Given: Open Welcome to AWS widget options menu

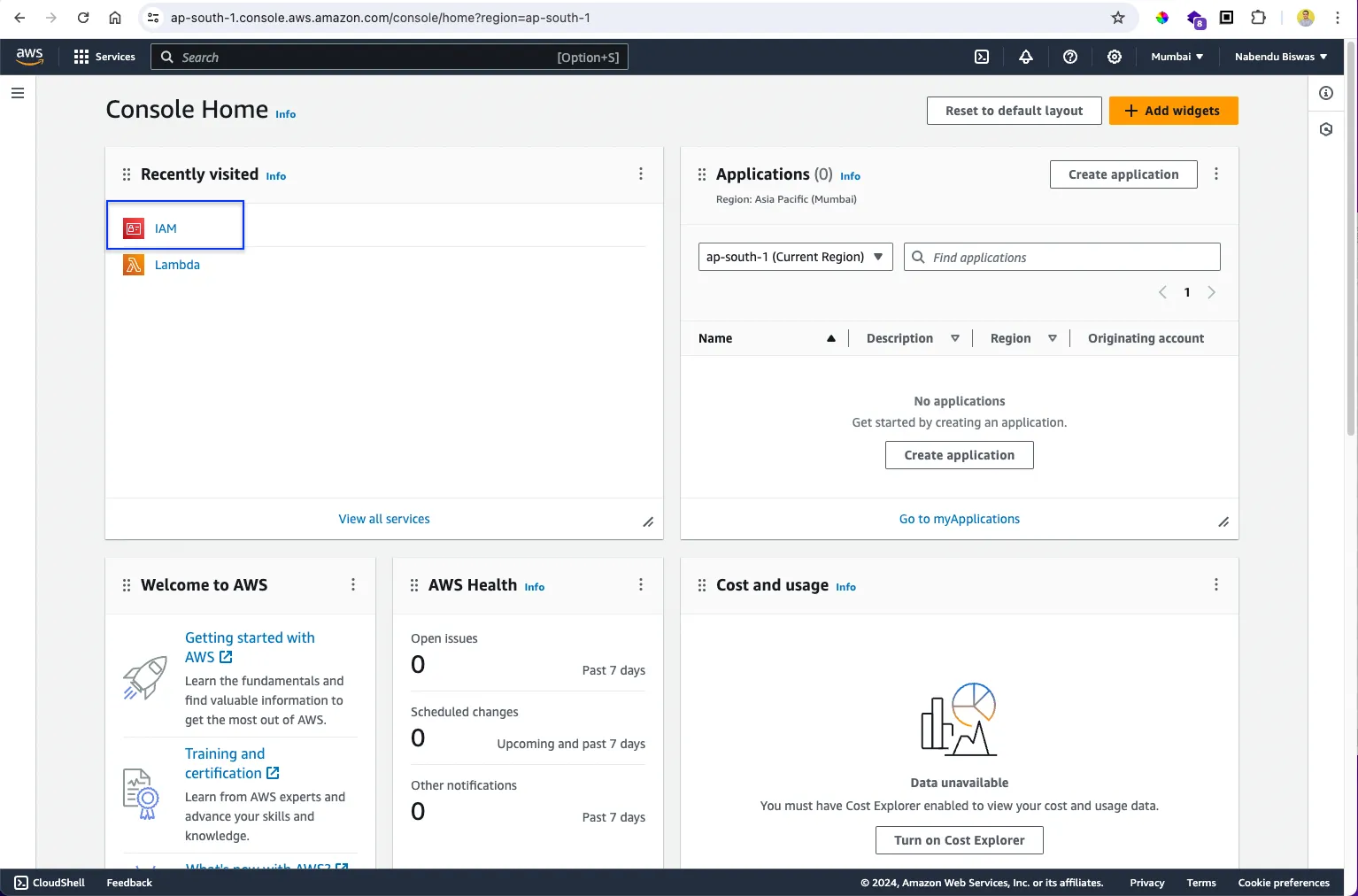Looking at the screenshot, I should pyautogui.click(x=353, y=584).
